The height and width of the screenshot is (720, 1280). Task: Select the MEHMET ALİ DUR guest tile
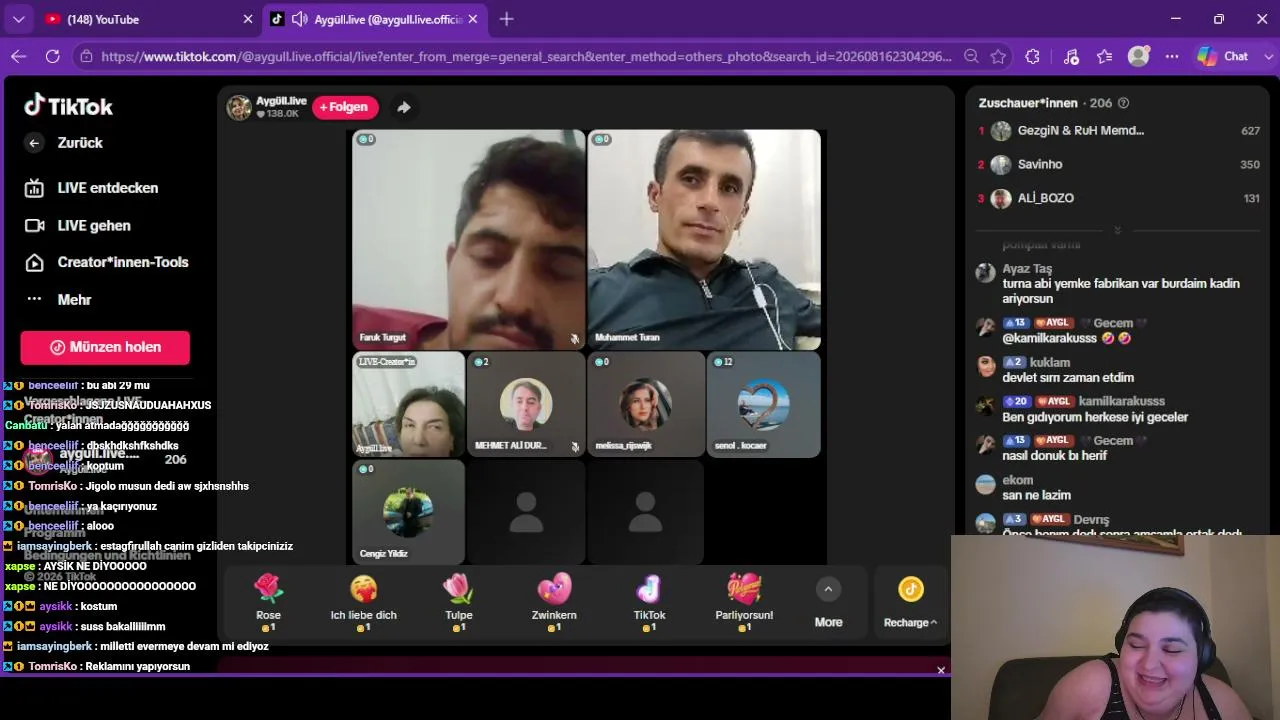(526, 405)
